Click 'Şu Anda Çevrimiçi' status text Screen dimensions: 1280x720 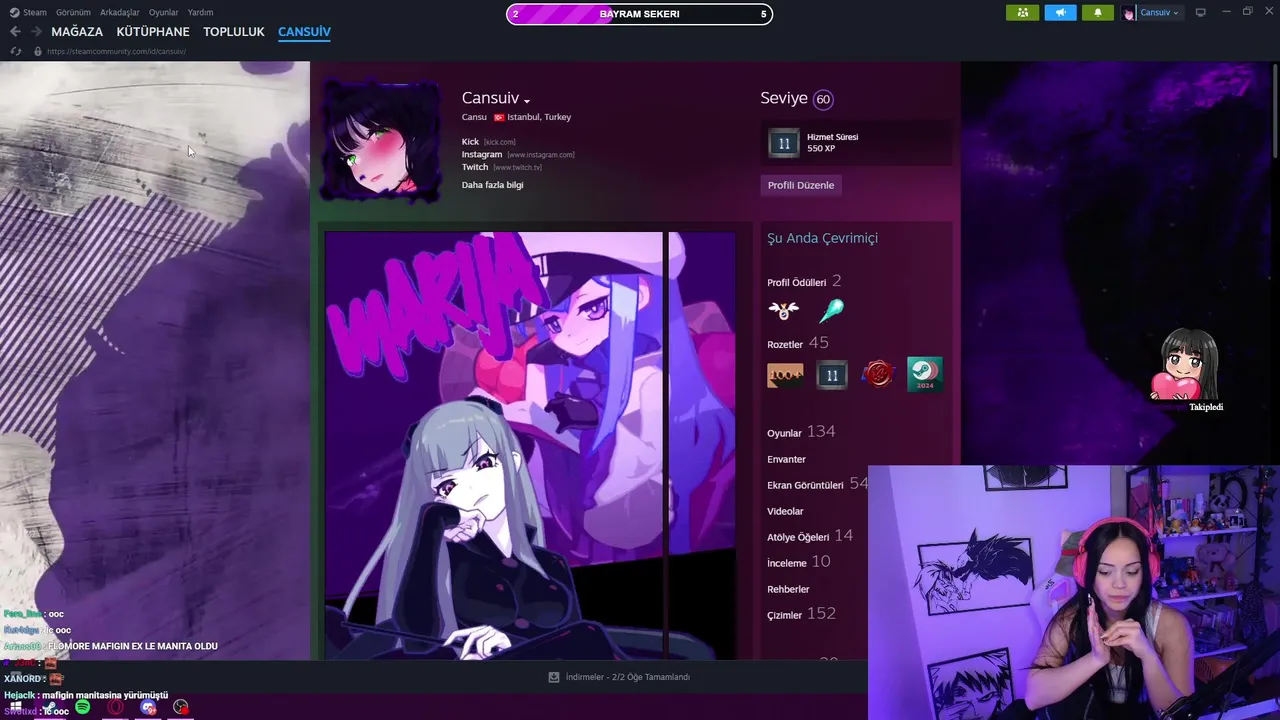[822, 238]
